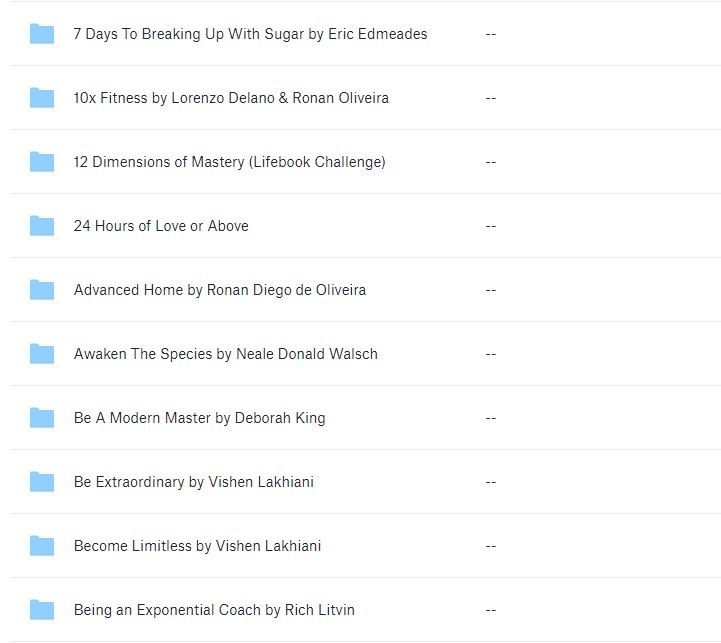
Task: Click folder icon for 12 Dimensions of Mastery
Action: 42,162
